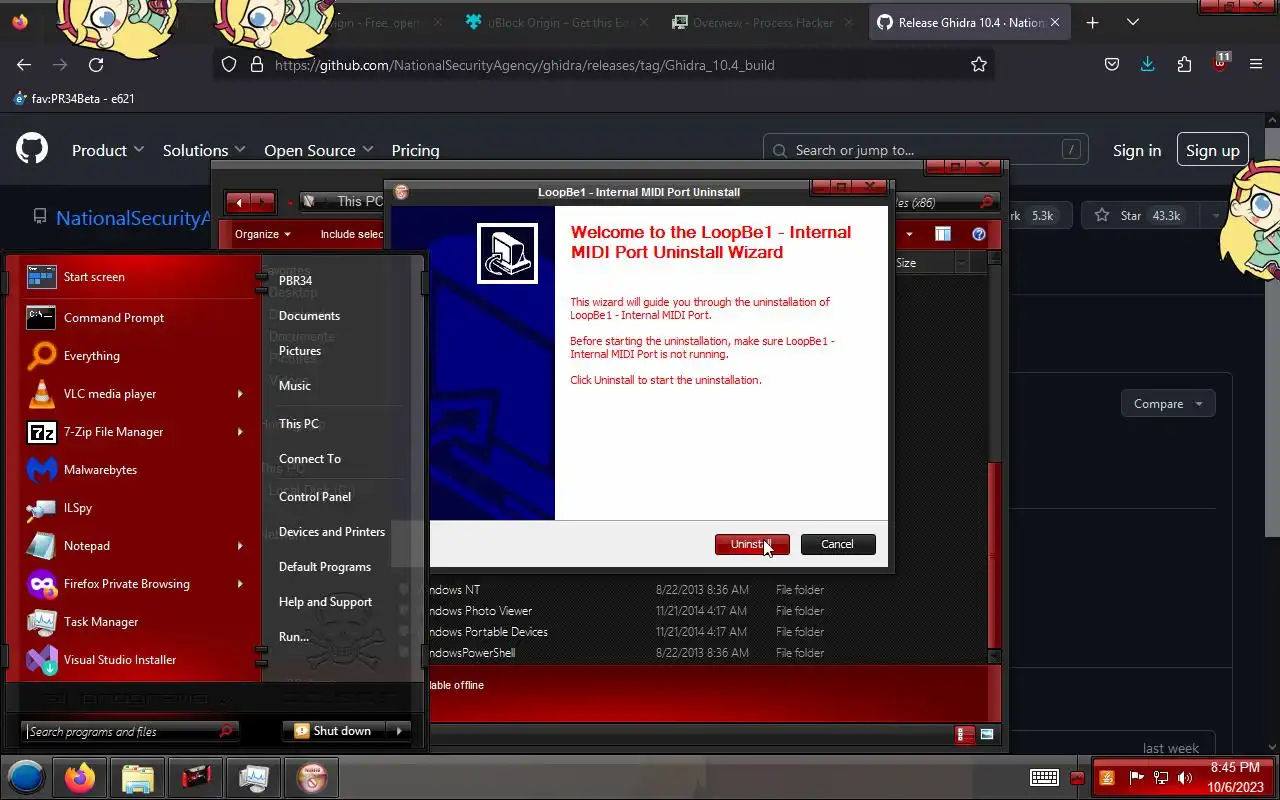1280x800 pixels.
Task: Open Devices and Printers from Start menu
Action: click(x=332, y=532)
